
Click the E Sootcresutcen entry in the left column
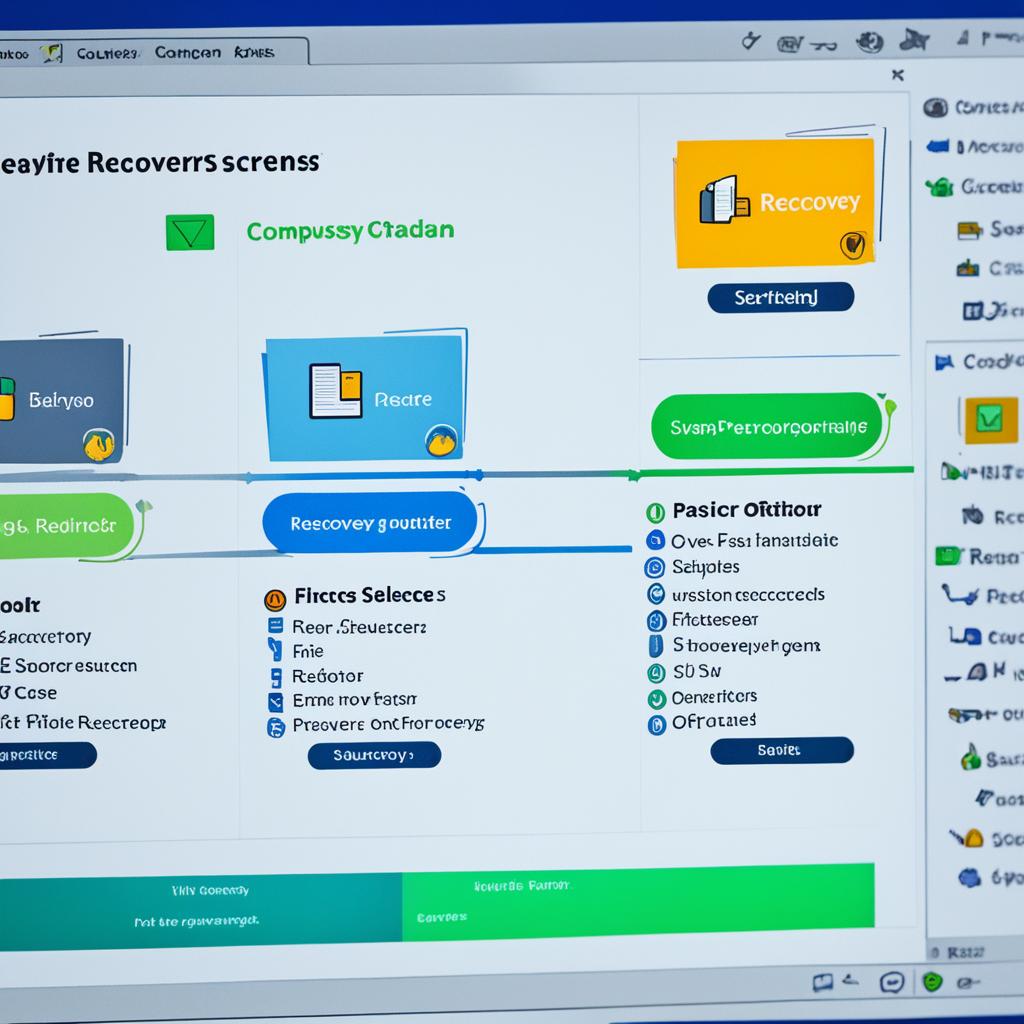[x=69, y=665]
